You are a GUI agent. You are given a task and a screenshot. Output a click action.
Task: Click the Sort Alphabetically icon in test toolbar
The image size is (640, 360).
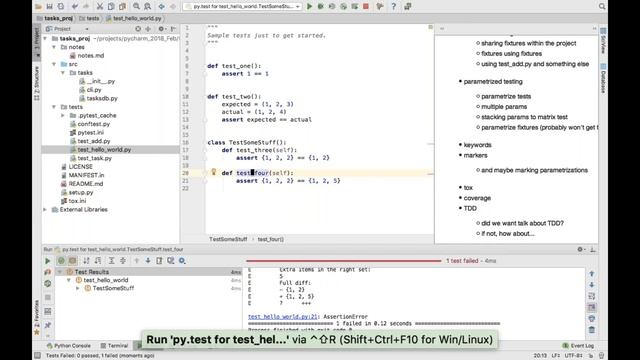coord(86,261)
